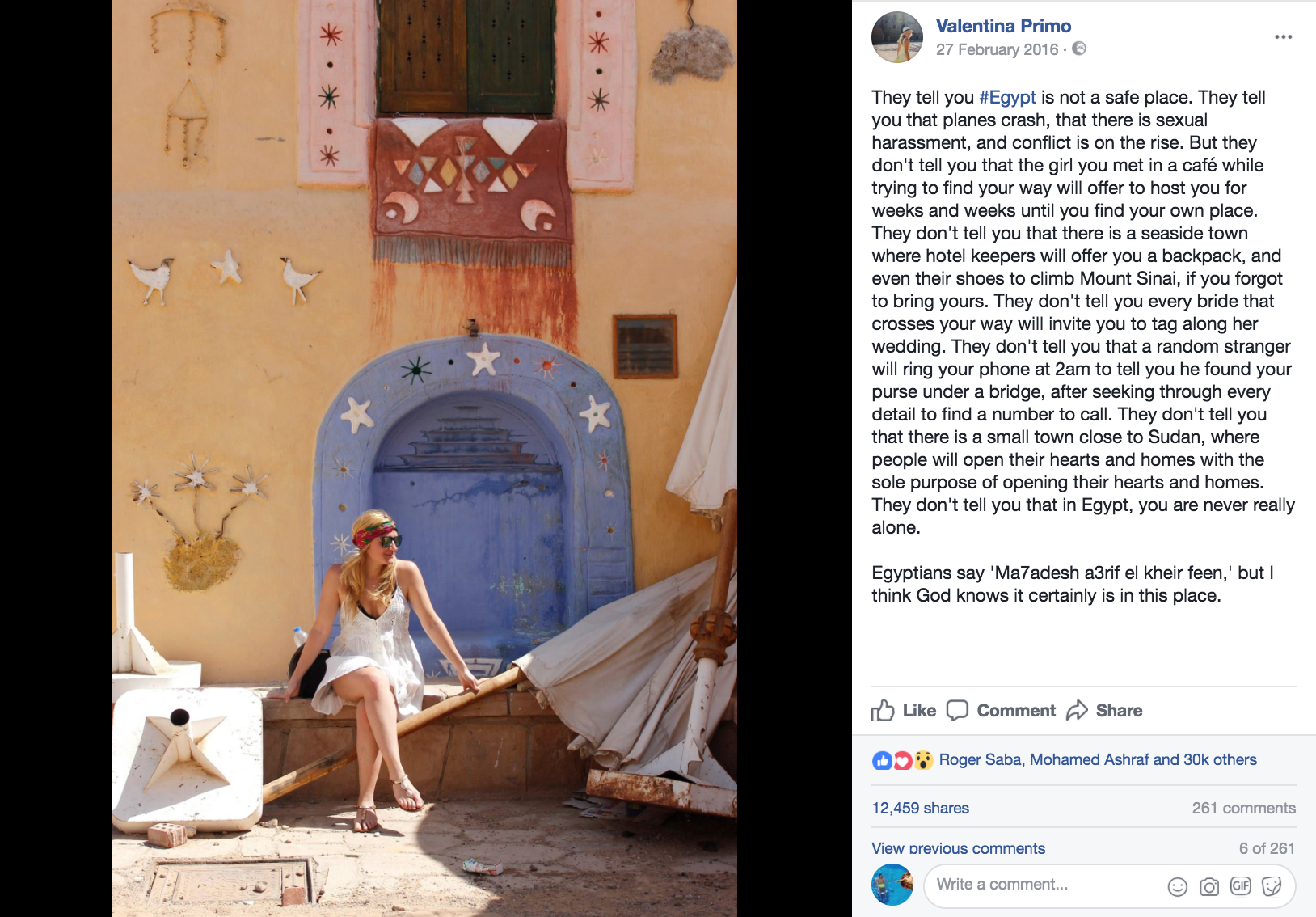The width and height of the screenshot is (1316, 917).
Task: Click the reaction emoji icons cluster
Action: tap(903, 760)
